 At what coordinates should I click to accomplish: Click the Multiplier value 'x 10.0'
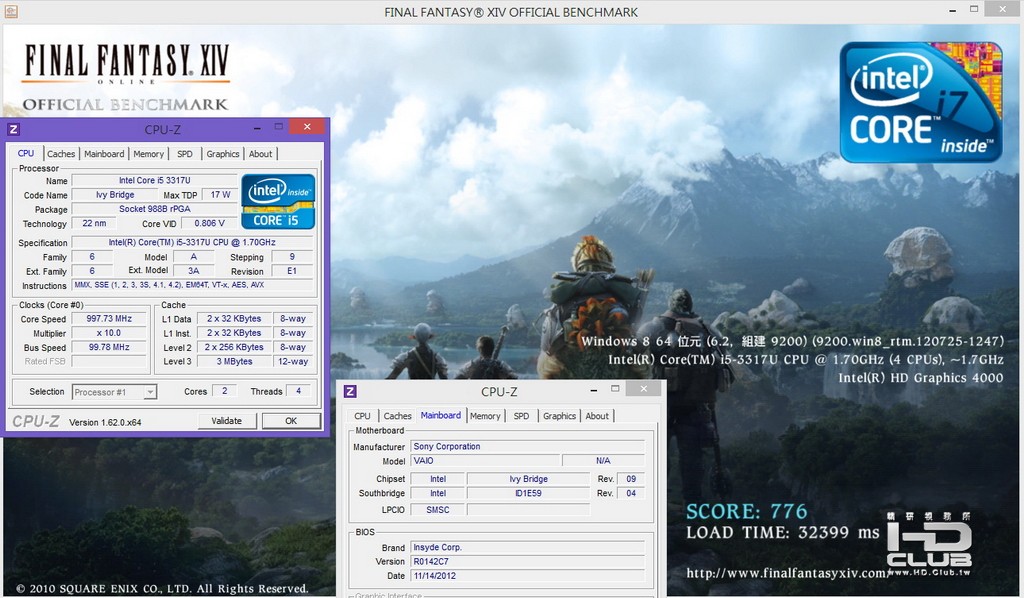pos(109,333)
